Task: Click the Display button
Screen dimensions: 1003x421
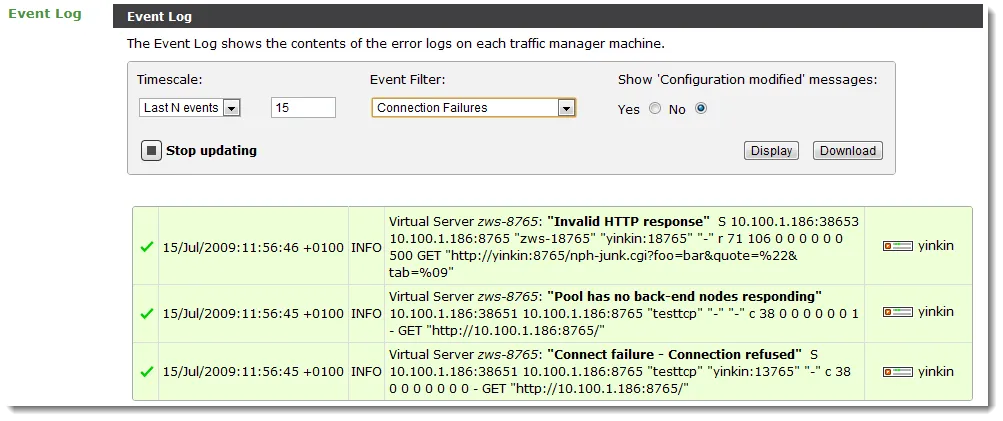Action: pyautogui.click(x=771, y=151)
